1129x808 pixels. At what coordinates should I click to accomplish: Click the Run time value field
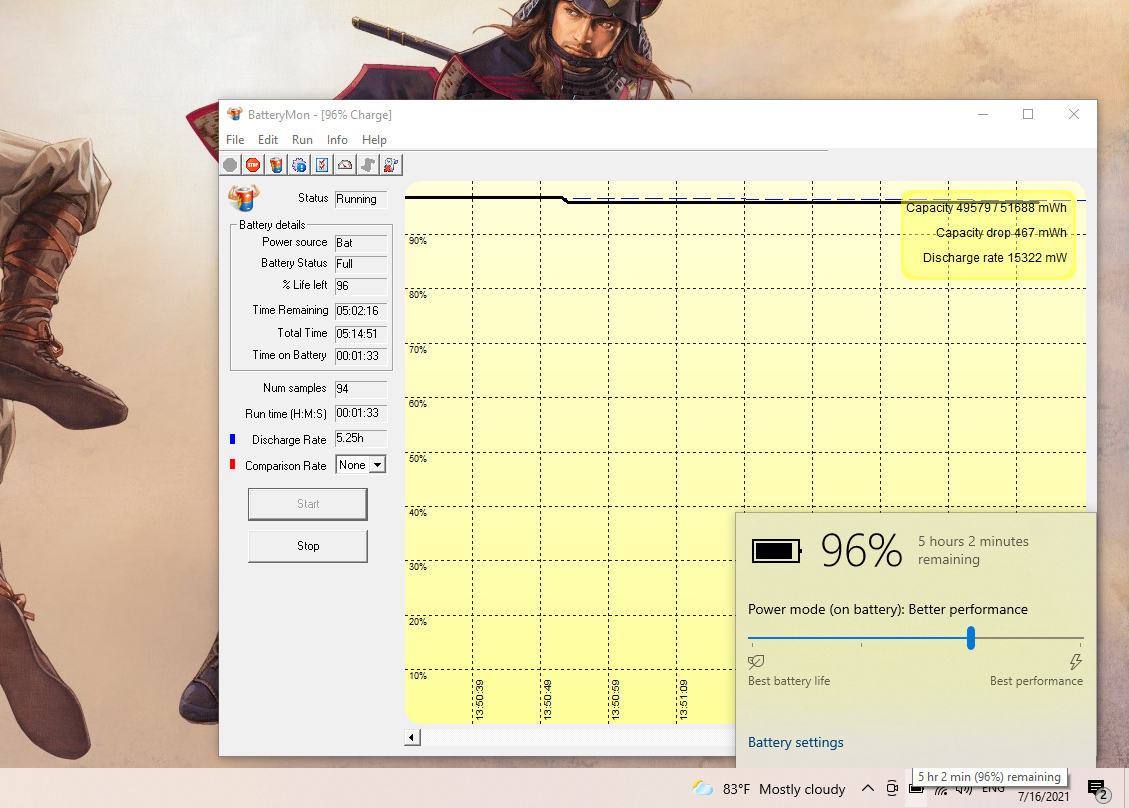(x=361, y=413)
